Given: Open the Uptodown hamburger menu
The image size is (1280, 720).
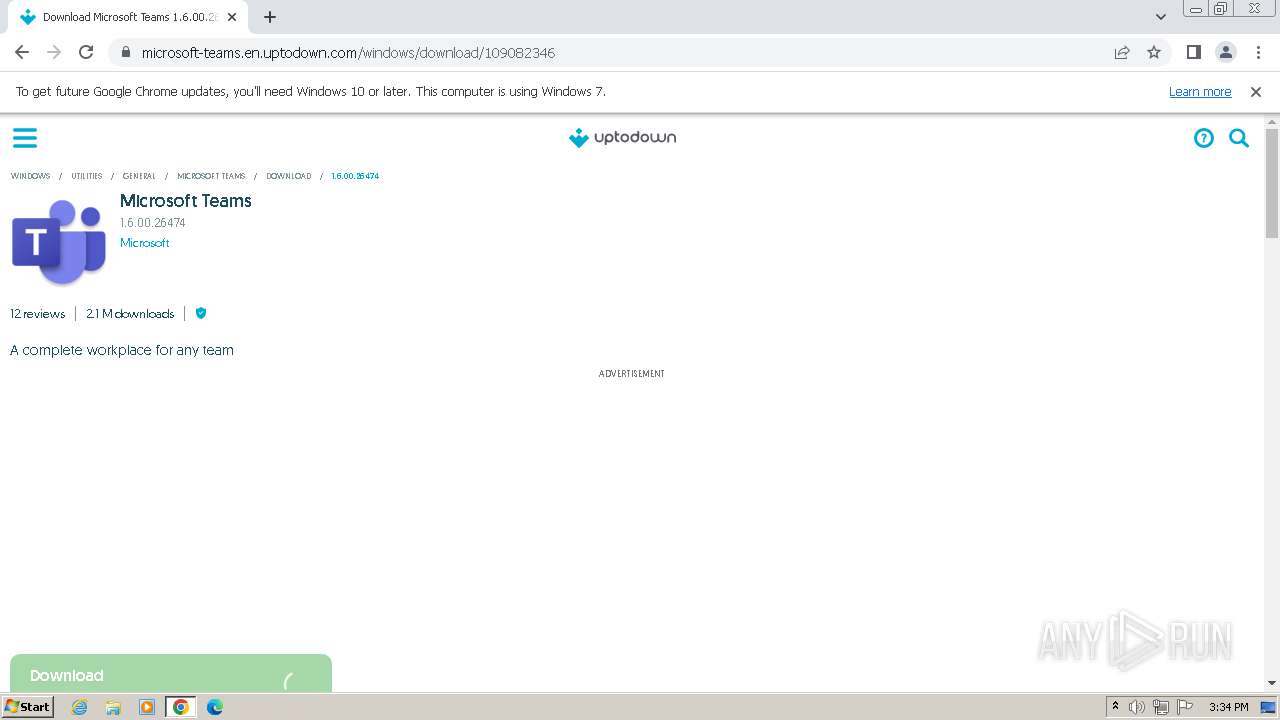Looking at the screenshot, I should [x=25, y=138].
